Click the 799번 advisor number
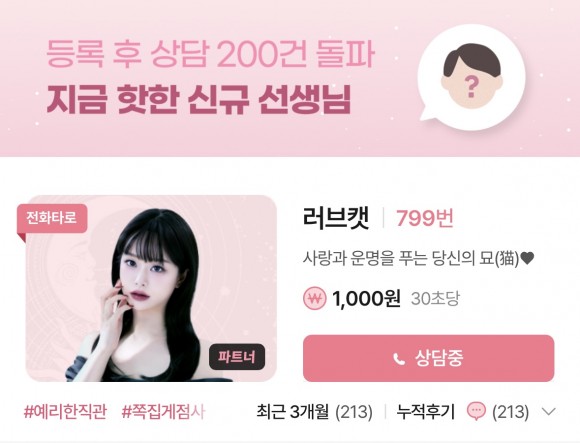The width and height of the screenshot is (580, 443). click(425, 218)
